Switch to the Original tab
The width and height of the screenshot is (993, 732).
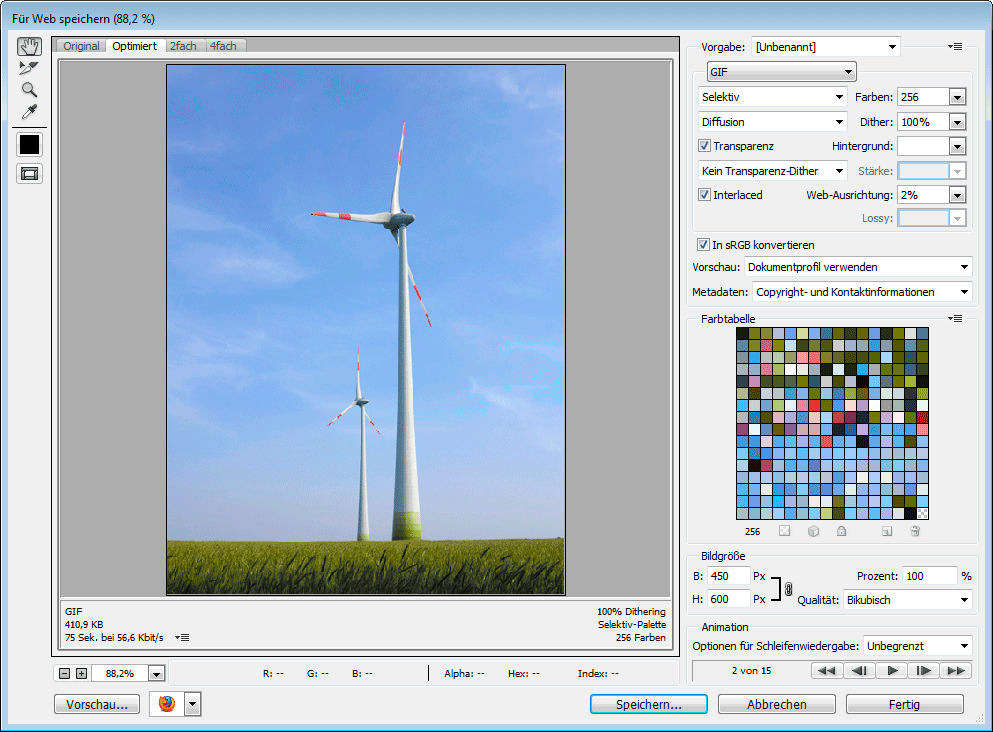click(81, 46)
